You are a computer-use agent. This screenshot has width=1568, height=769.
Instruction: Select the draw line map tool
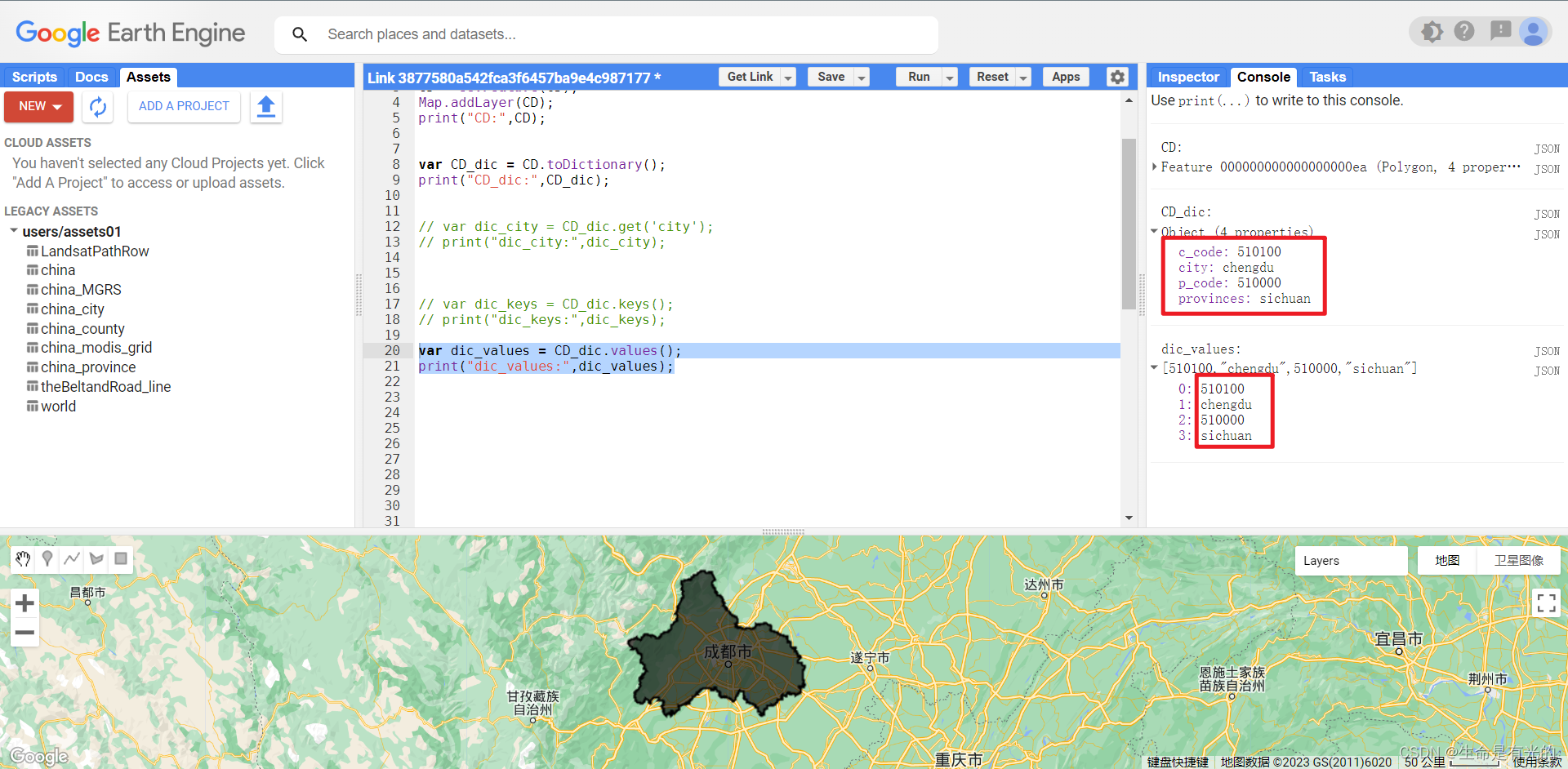point(72,558)
